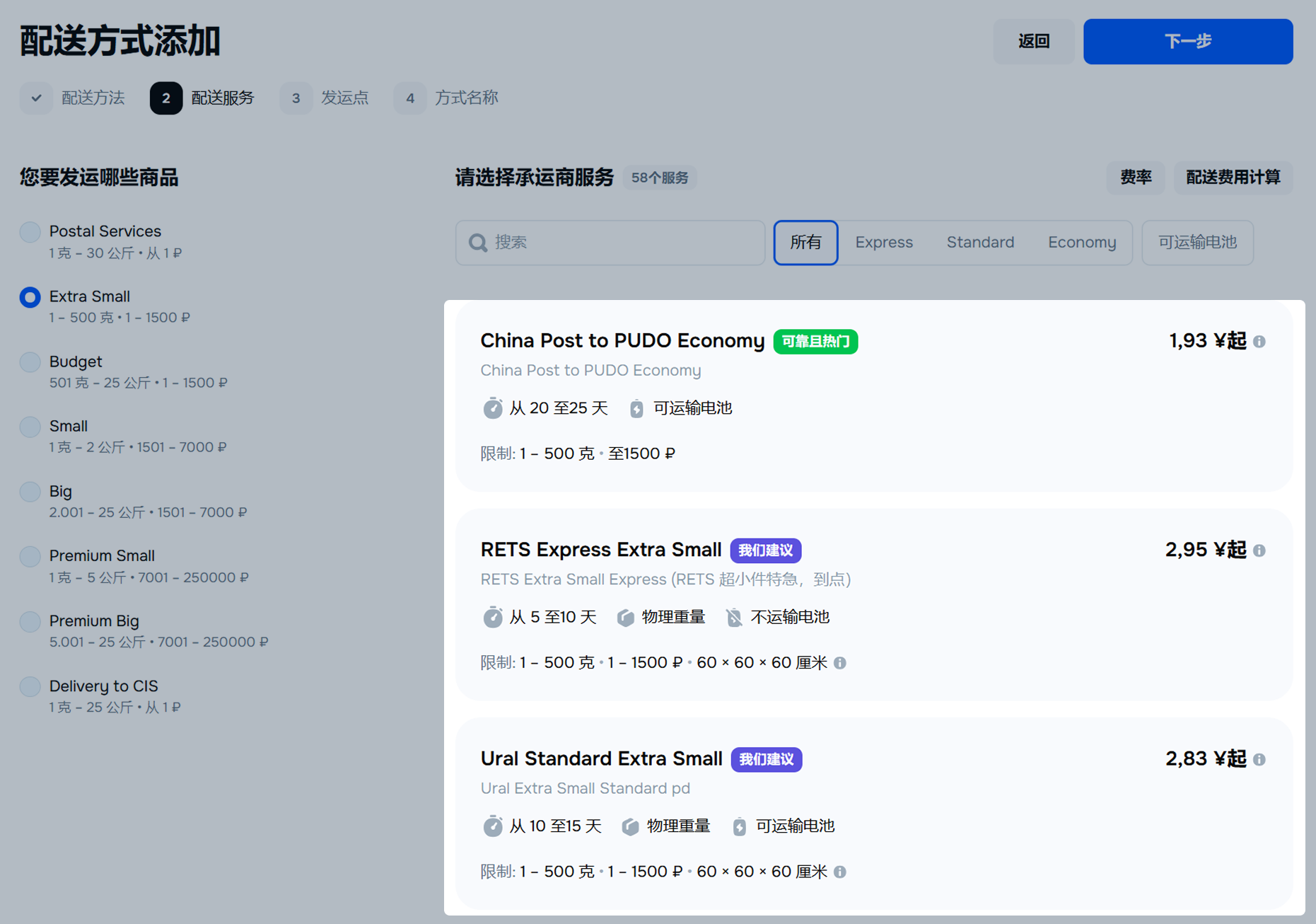
Task: Click info icon beside 1,93 ¥ price
Action: (x=1259, y=342)
